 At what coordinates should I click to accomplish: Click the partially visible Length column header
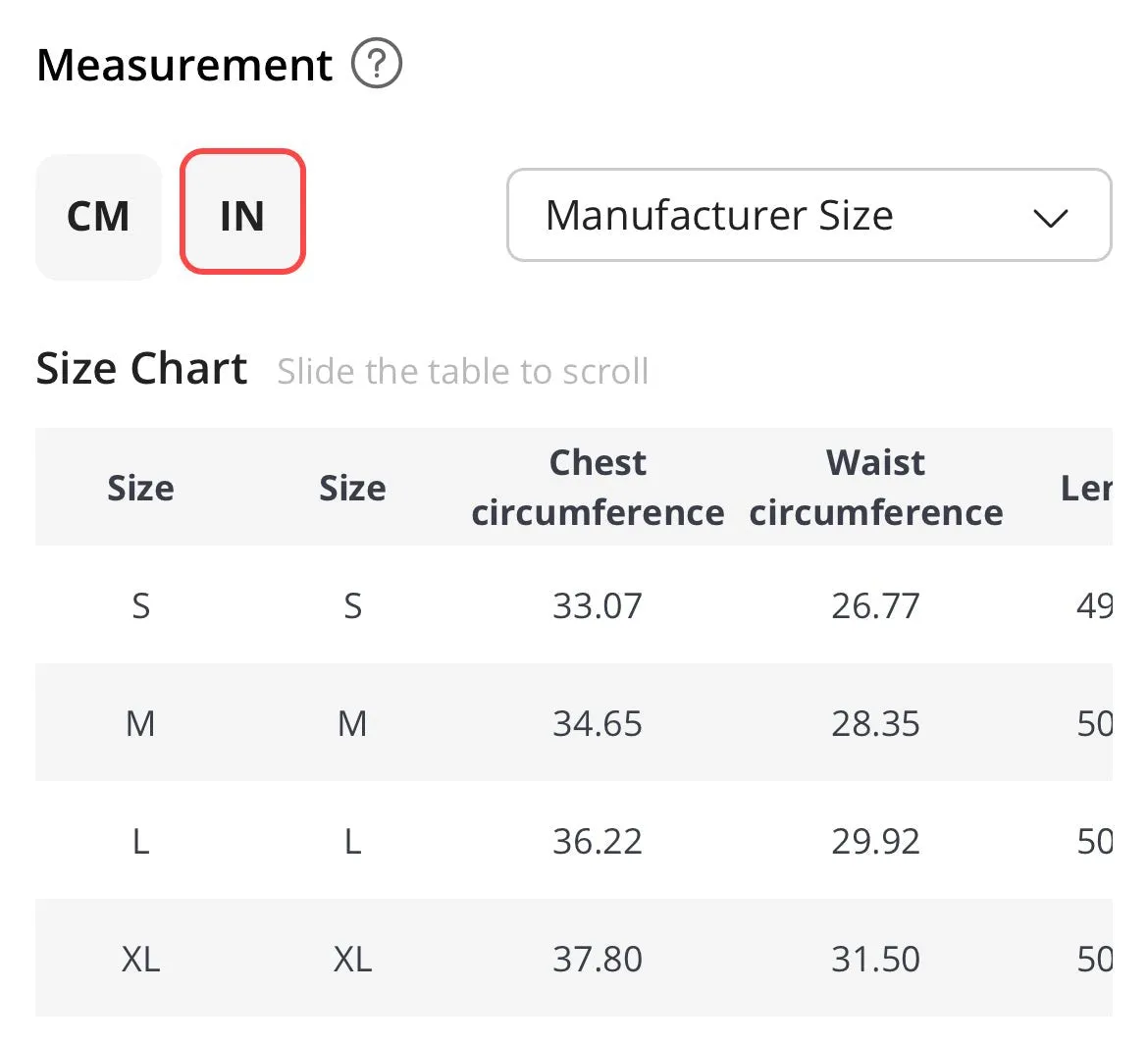[x=1086, y=488]
